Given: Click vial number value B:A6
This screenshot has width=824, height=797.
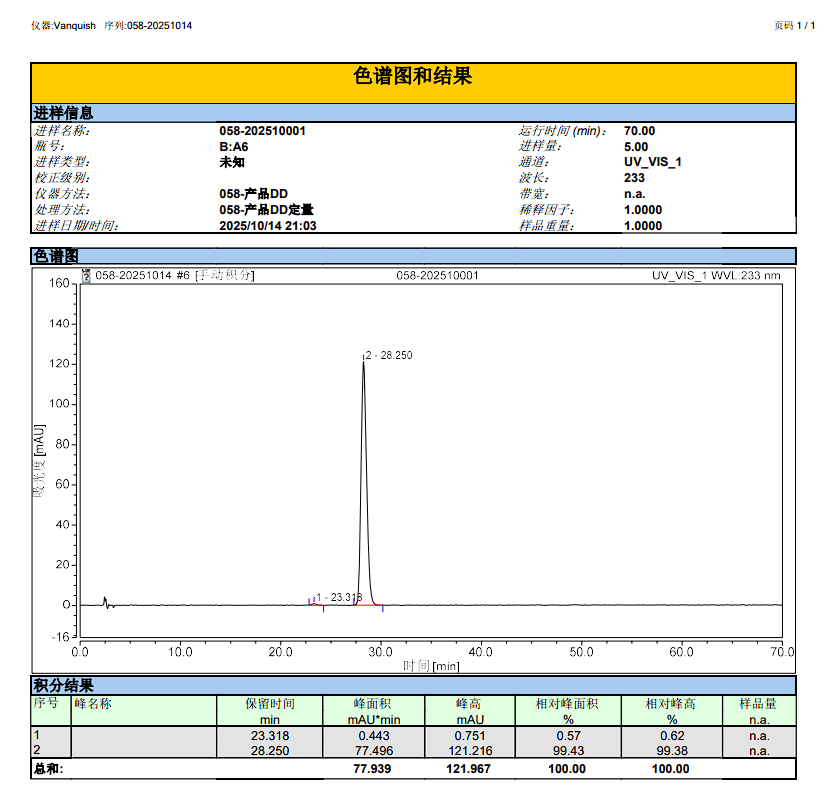Looking at the screenshot, I should pyautogui.click(x=233, y=147).
